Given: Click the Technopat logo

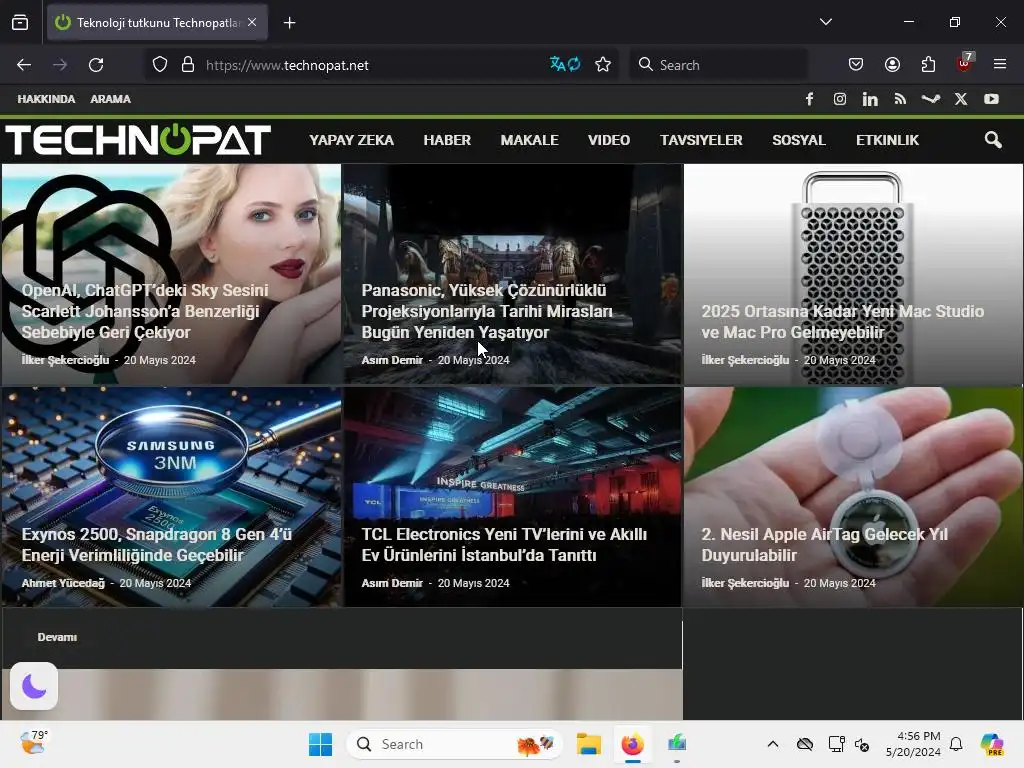Looking at the screenshot, I should pyautogui.click(x=138, y=139).
